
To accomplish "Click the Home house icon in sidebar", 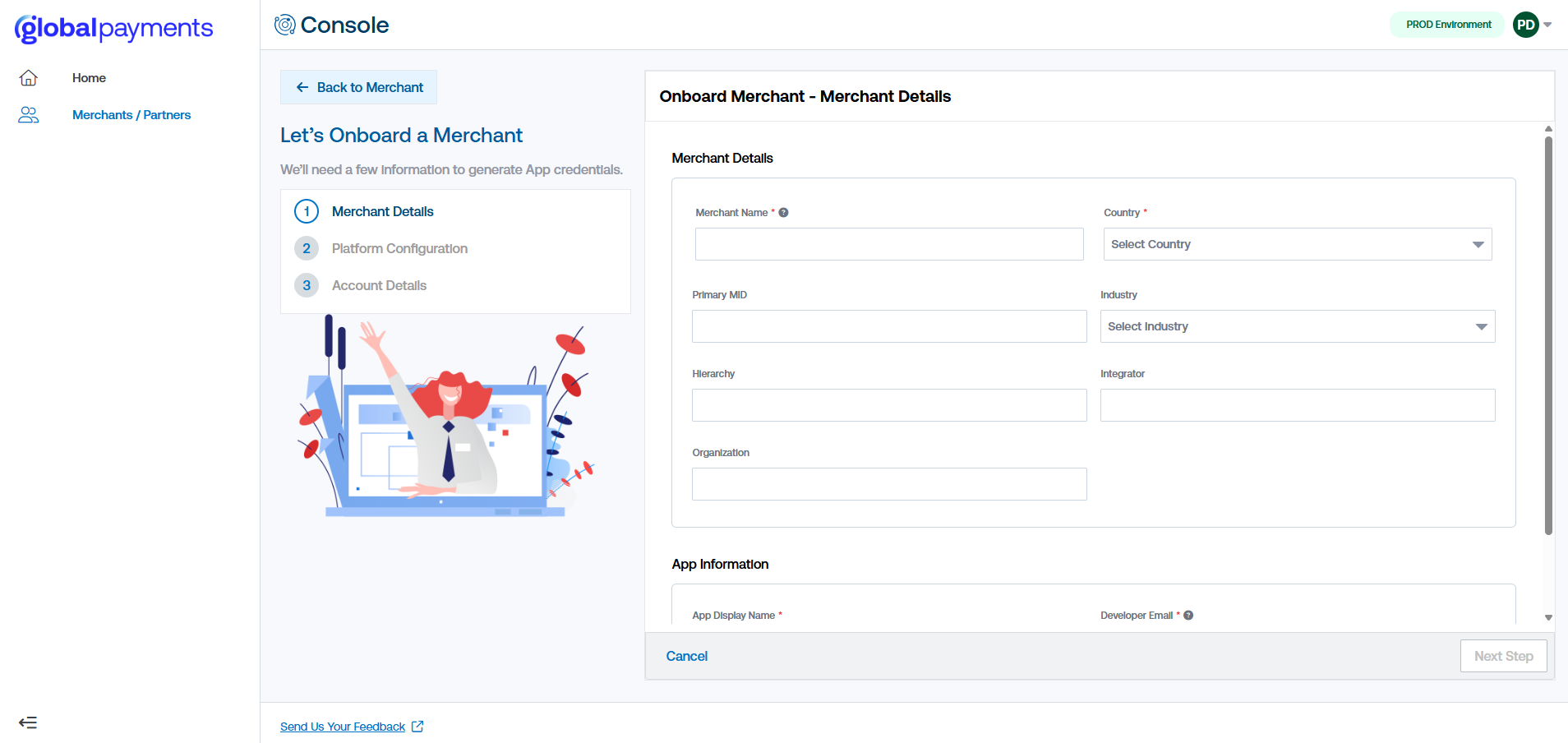I will pos(29,78).
